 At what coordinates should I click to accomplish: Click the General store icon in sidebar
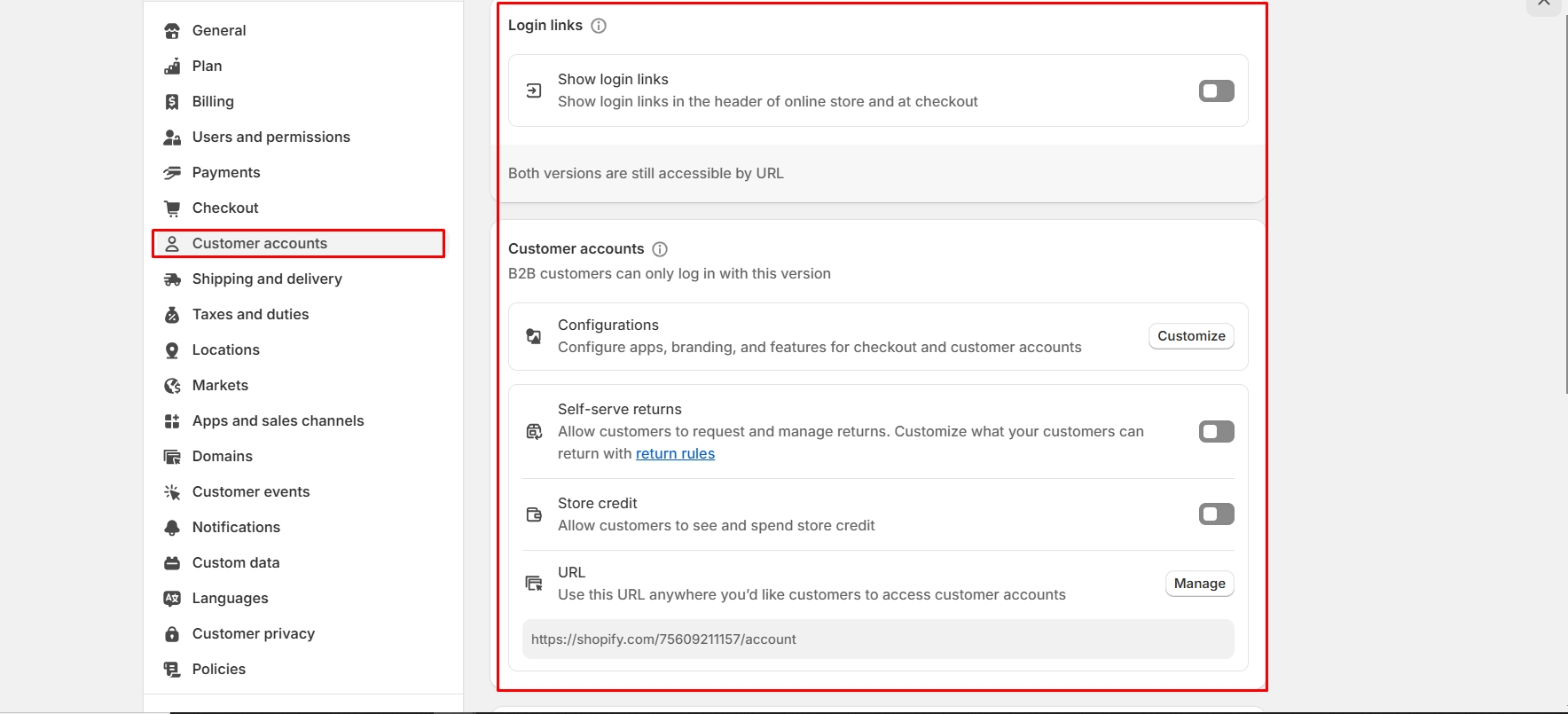pyautogui.click(x=172, y=31)
